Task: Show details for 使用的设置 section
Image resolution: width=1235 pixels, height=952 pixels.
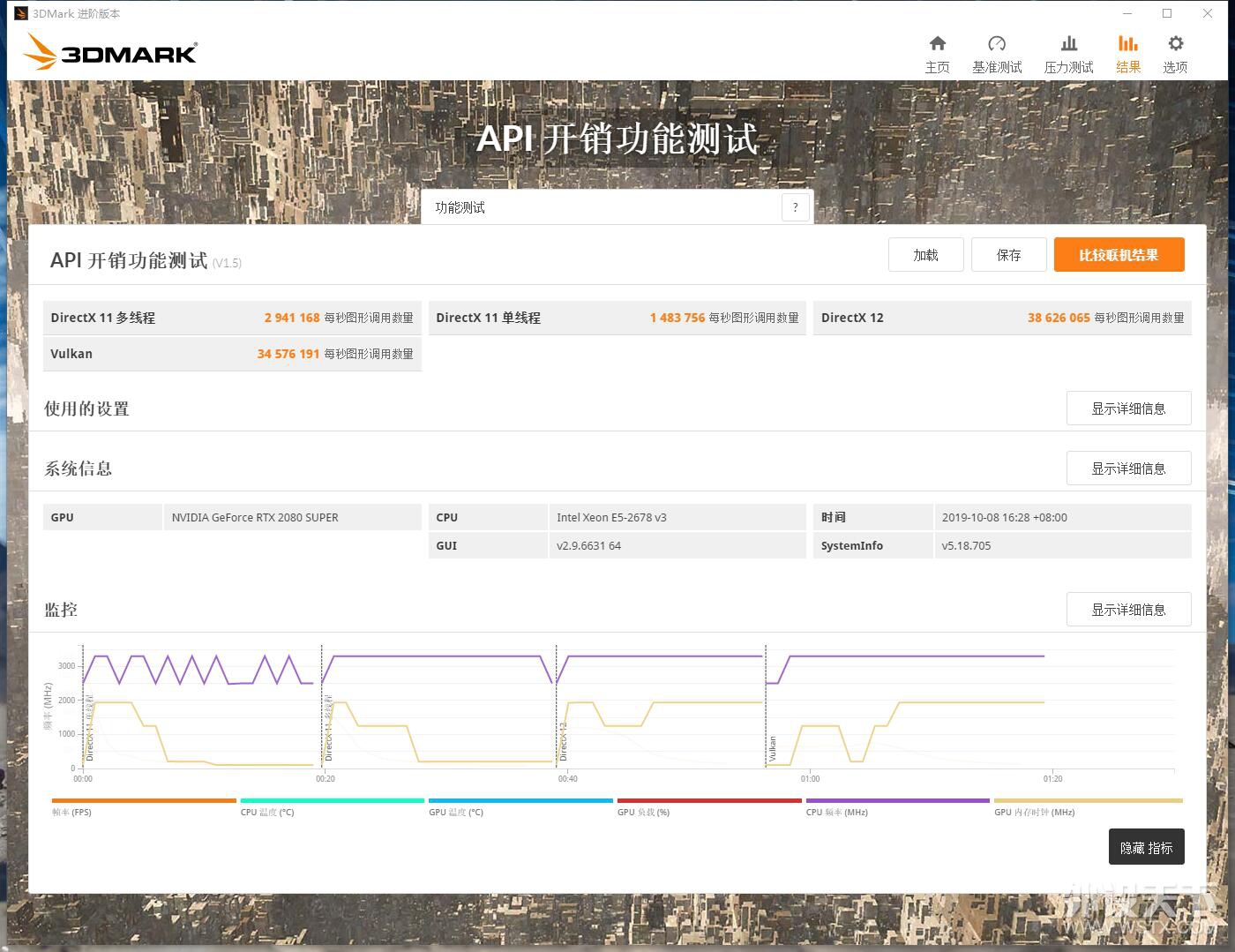Action: [x=1128, y=409]
